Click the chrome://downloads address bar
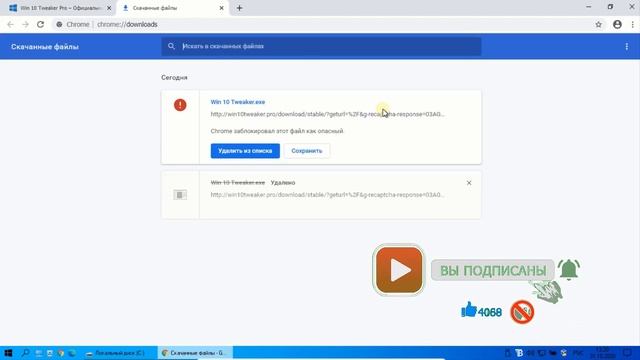The width and height of the screenshot is (640, 360). [127, 24]
